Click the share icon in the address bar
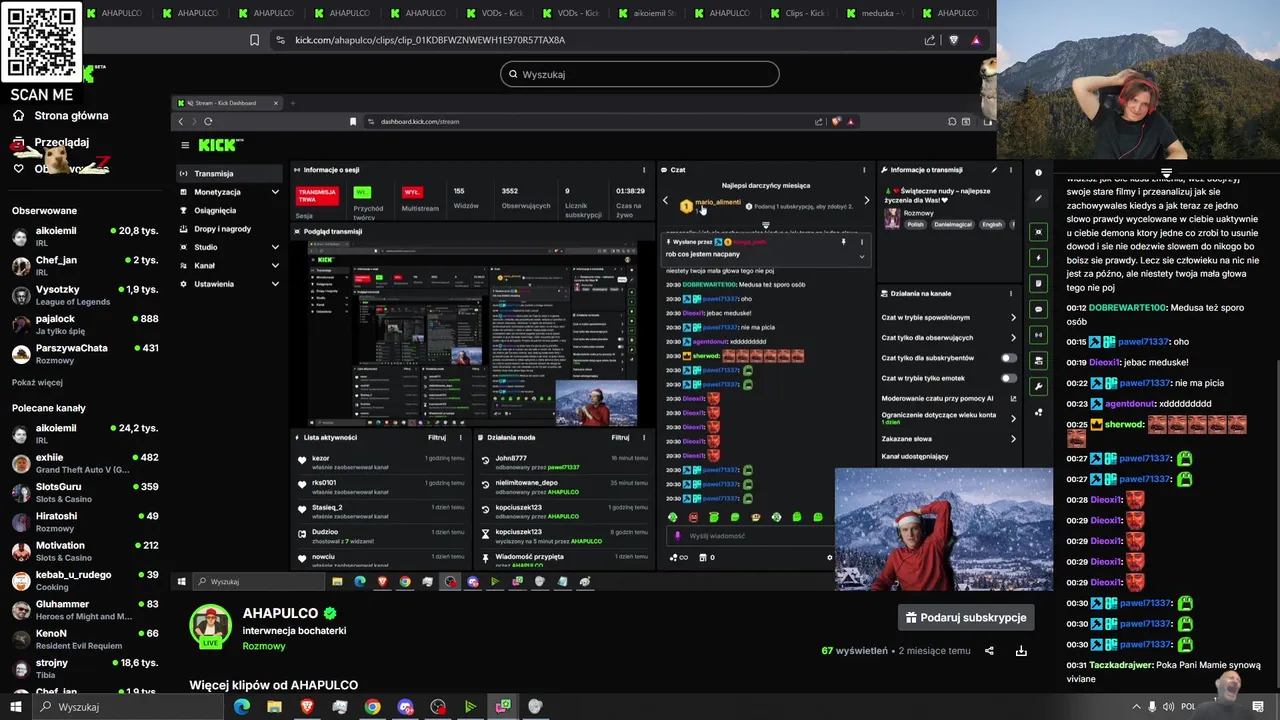This screenshot has width=1280, height=720. 930,40
